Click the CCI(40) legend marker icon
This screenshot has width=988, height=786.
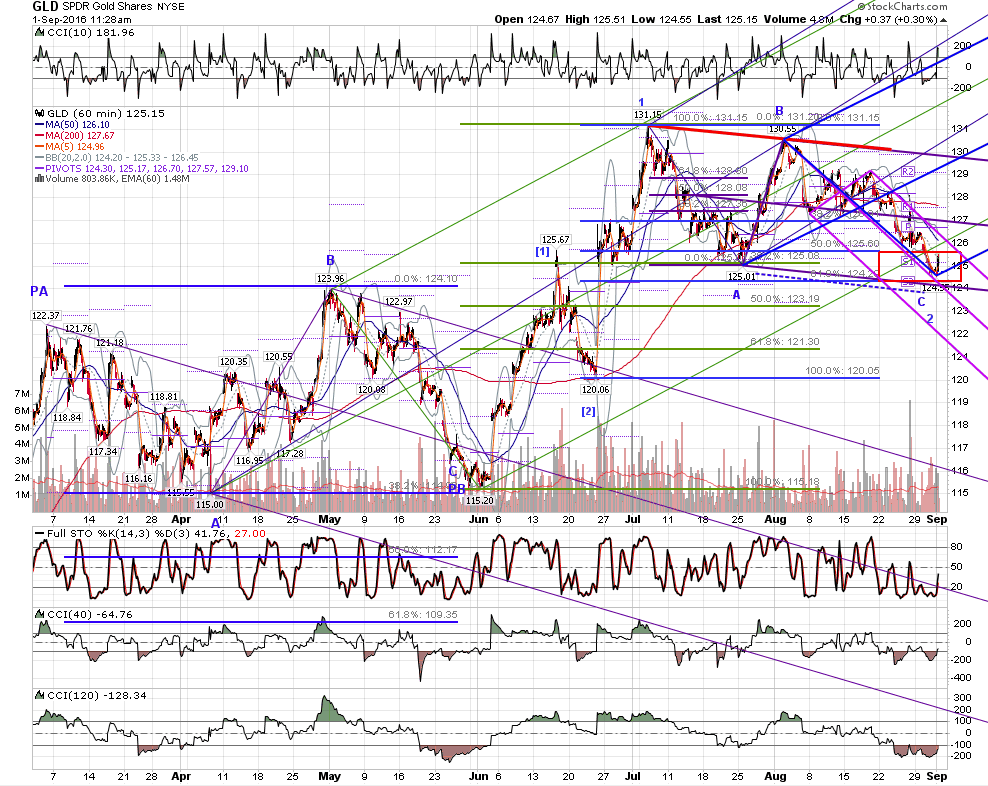39,615
